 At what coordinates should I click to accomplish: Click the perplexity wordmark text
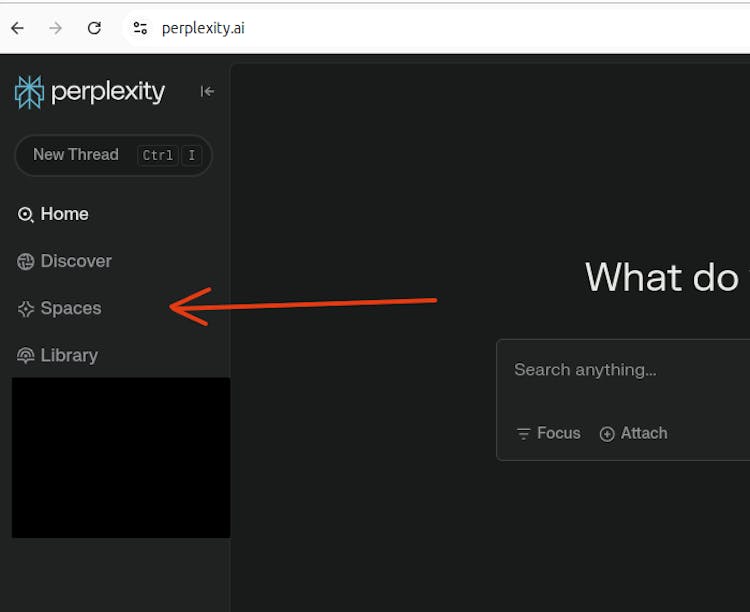107,92
